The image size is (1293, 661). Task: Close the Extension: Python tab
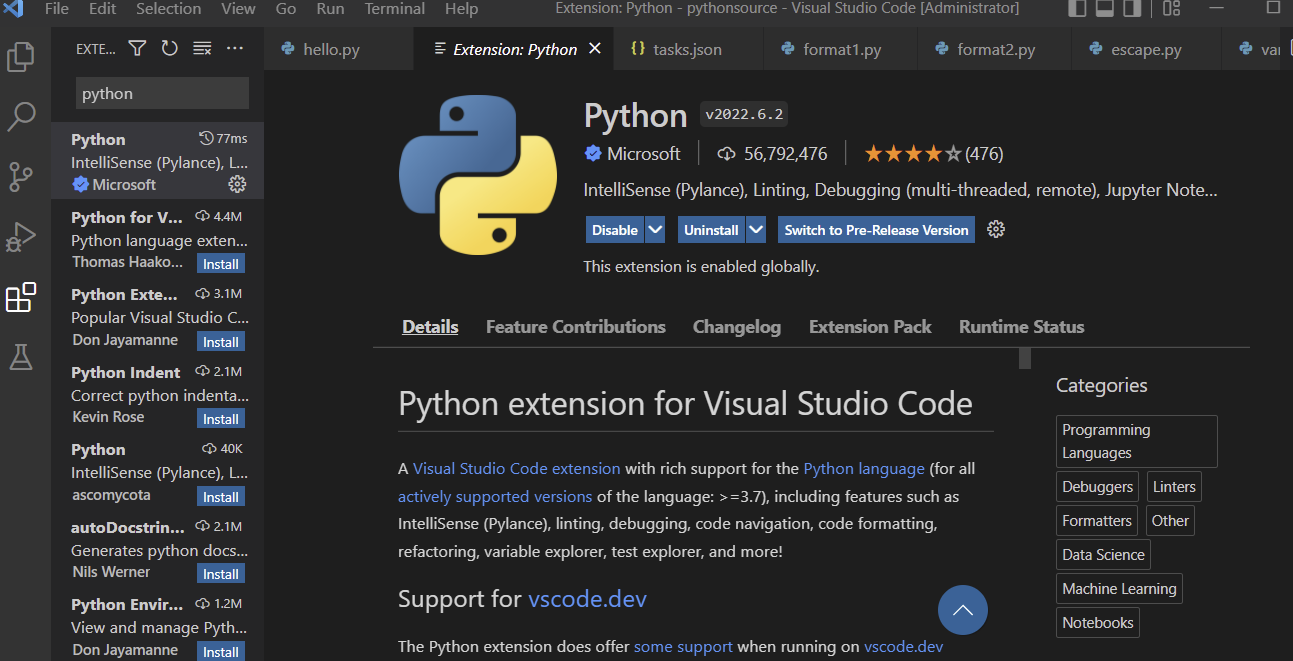[x=595, y=48]
